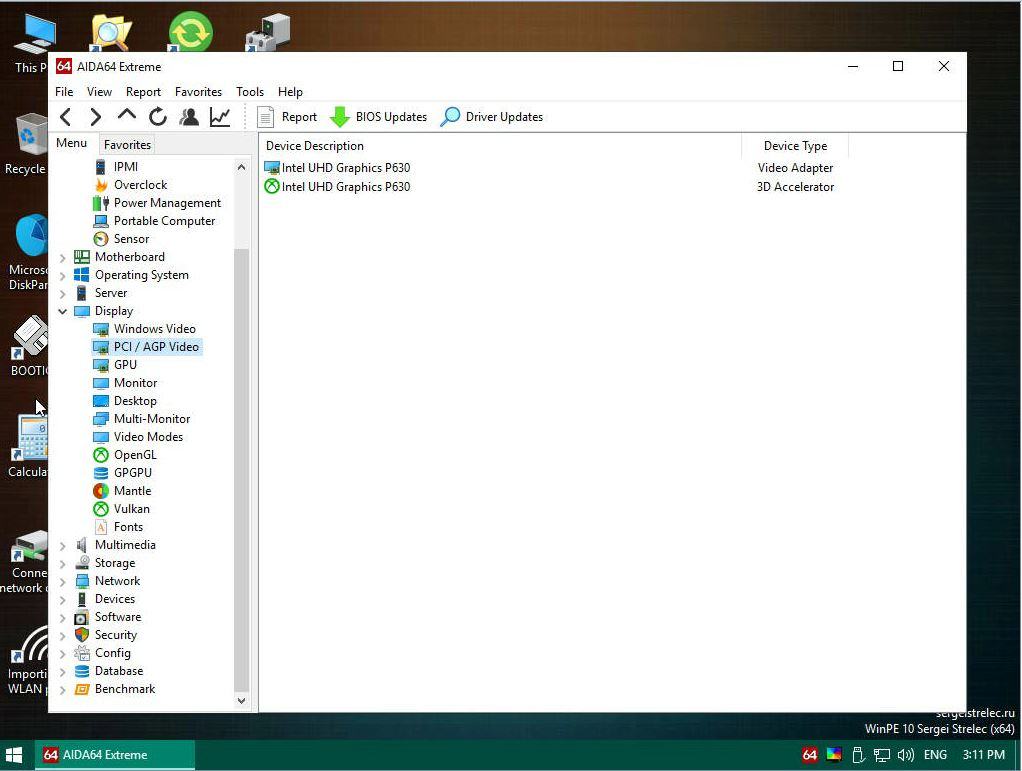Select the PCI / AGP Video item
1022x771 pixels.
click(156, 347)
